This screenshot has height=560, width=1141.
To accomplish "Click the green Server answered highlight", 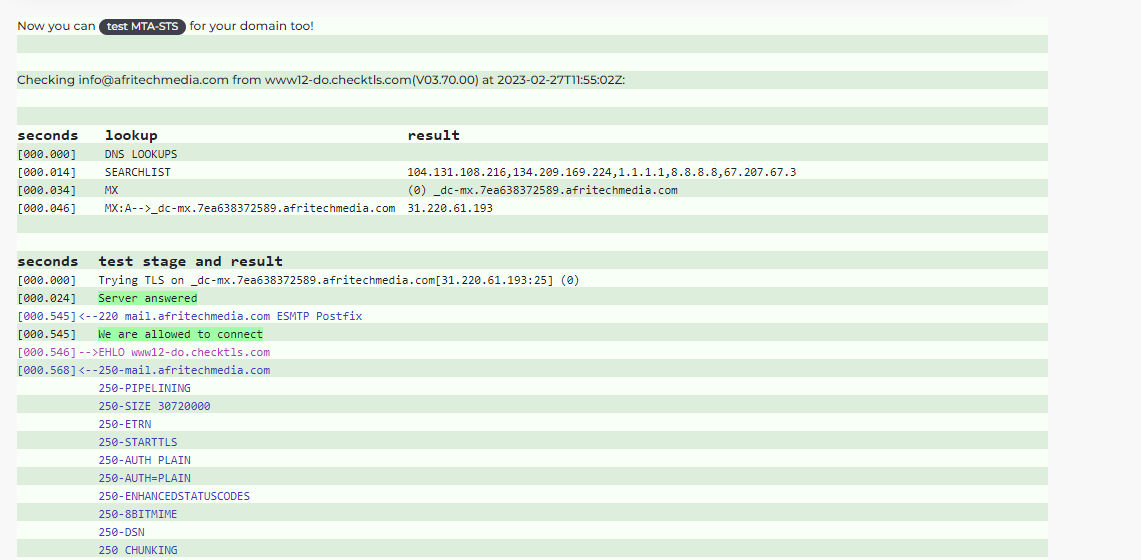I will click(x=148, y=298).
